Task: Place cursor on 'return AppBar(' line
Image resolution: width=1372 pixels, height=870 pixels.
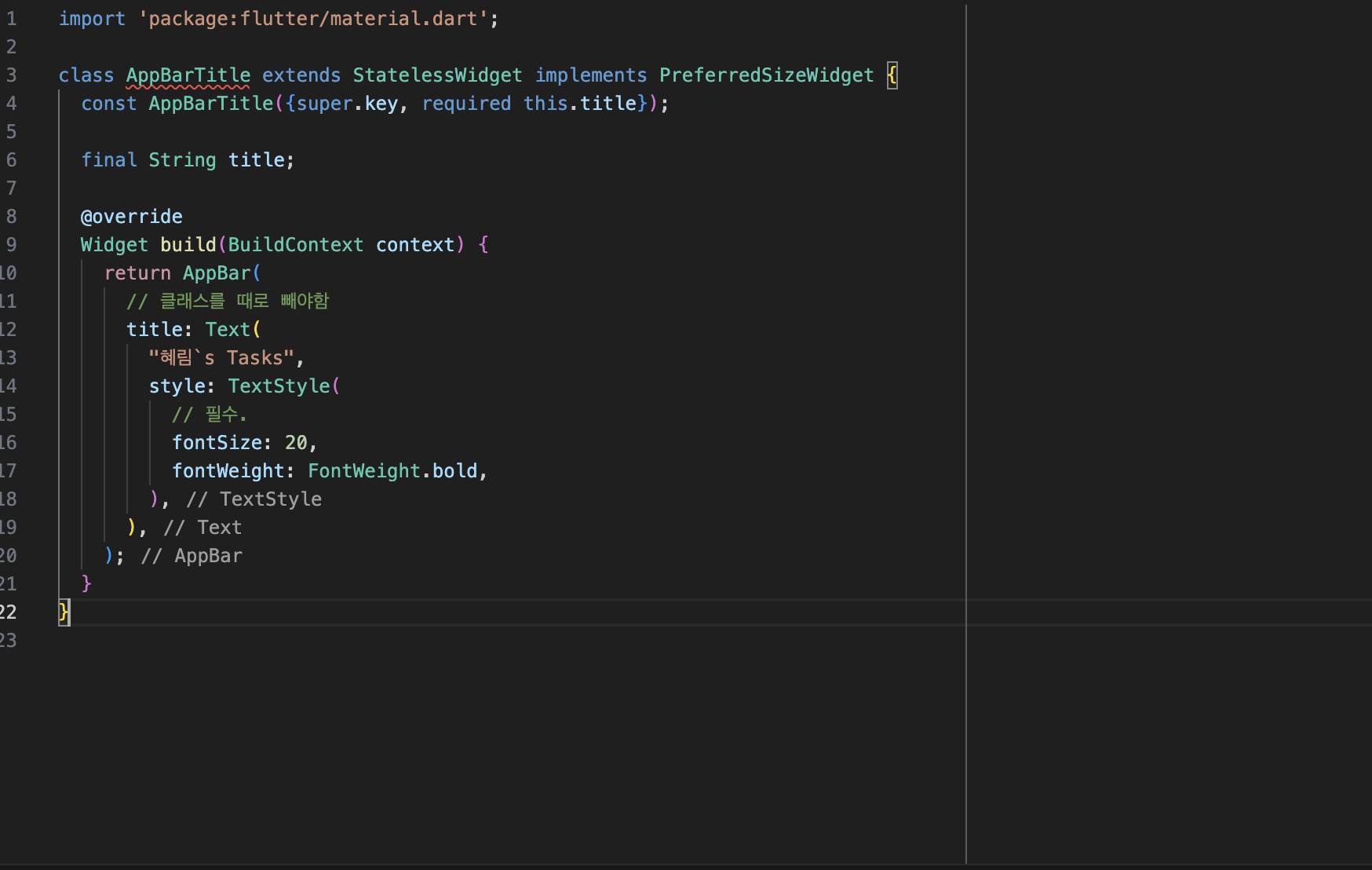Action: pyautogui.click(x=182, y=273)
